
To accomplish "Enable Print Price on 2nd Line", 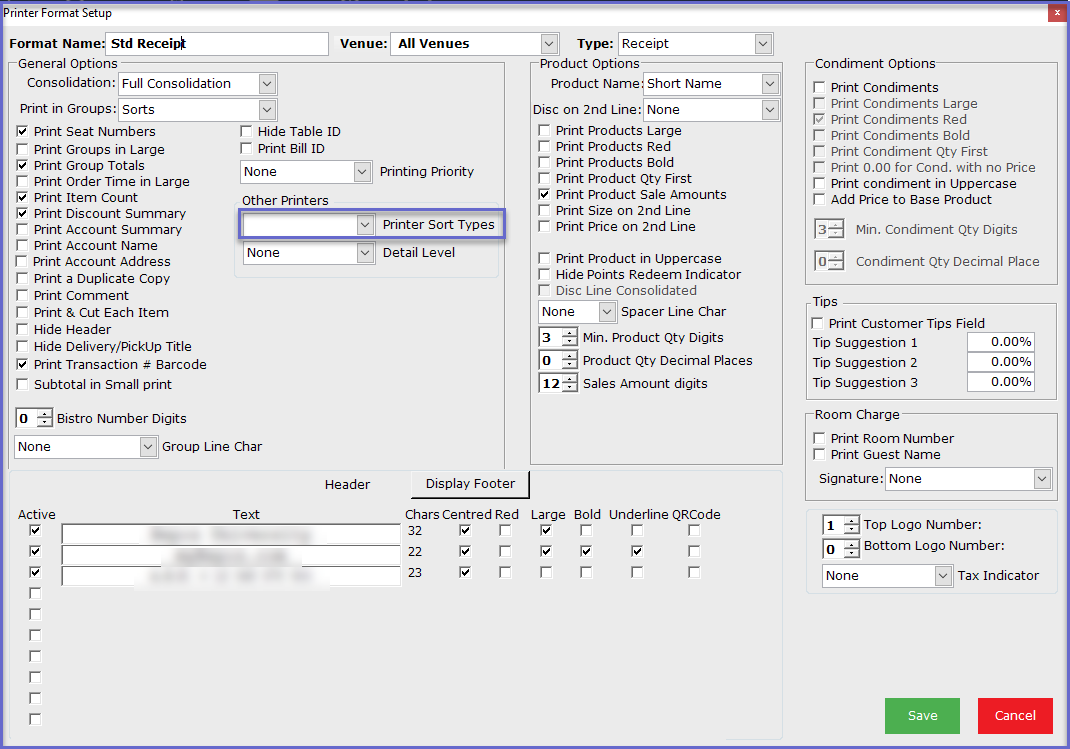I will pos(544,226).
